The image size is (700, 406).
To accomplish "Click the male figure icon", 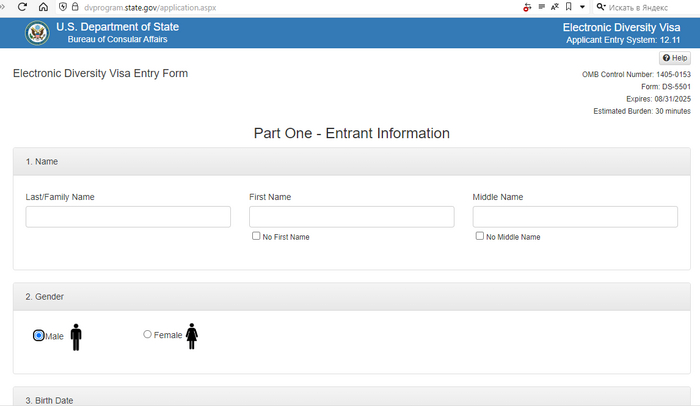I will (76, 337).
